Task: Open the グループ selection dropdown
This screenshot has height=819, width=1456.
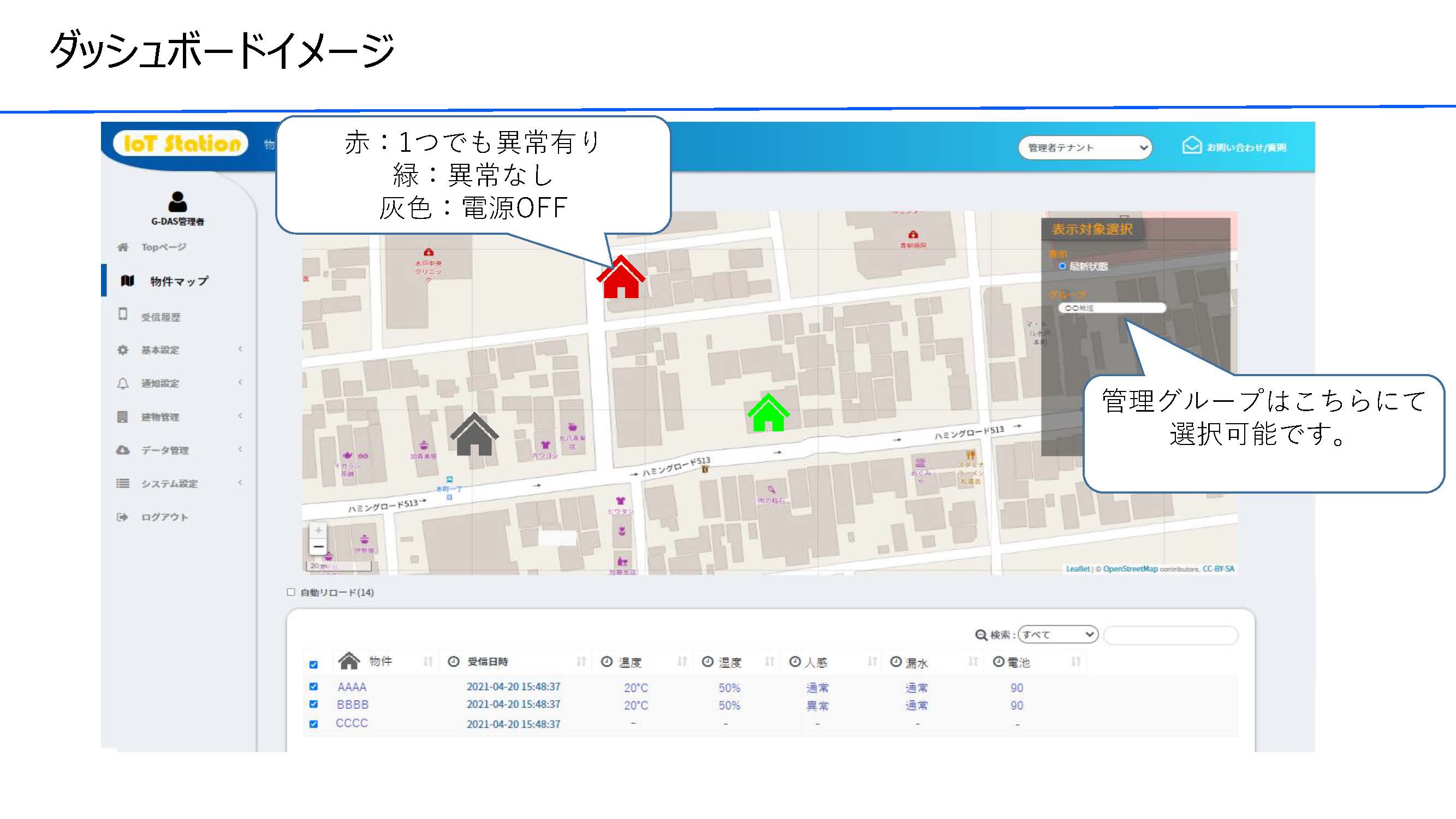Action: [1113, 308]
